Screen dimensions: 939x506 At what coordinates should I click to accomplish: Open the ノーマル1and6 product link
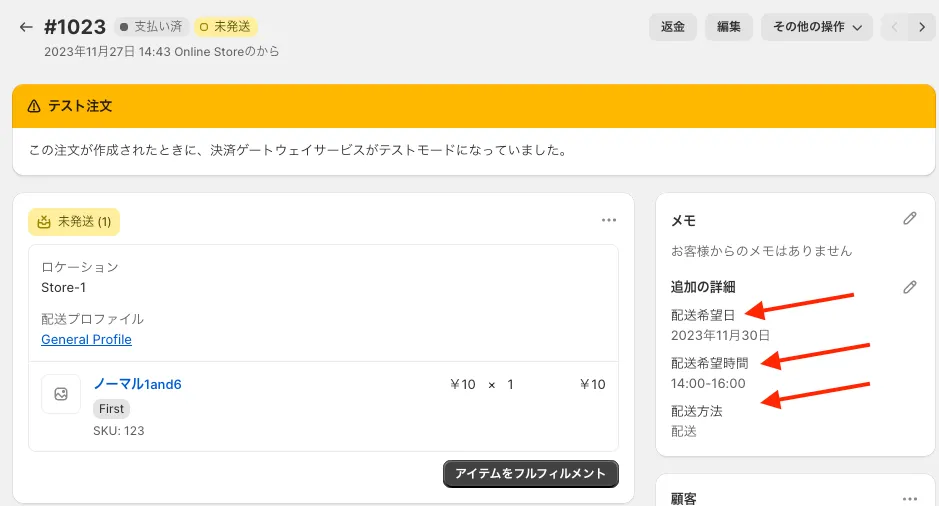click(x=137, y=384)
